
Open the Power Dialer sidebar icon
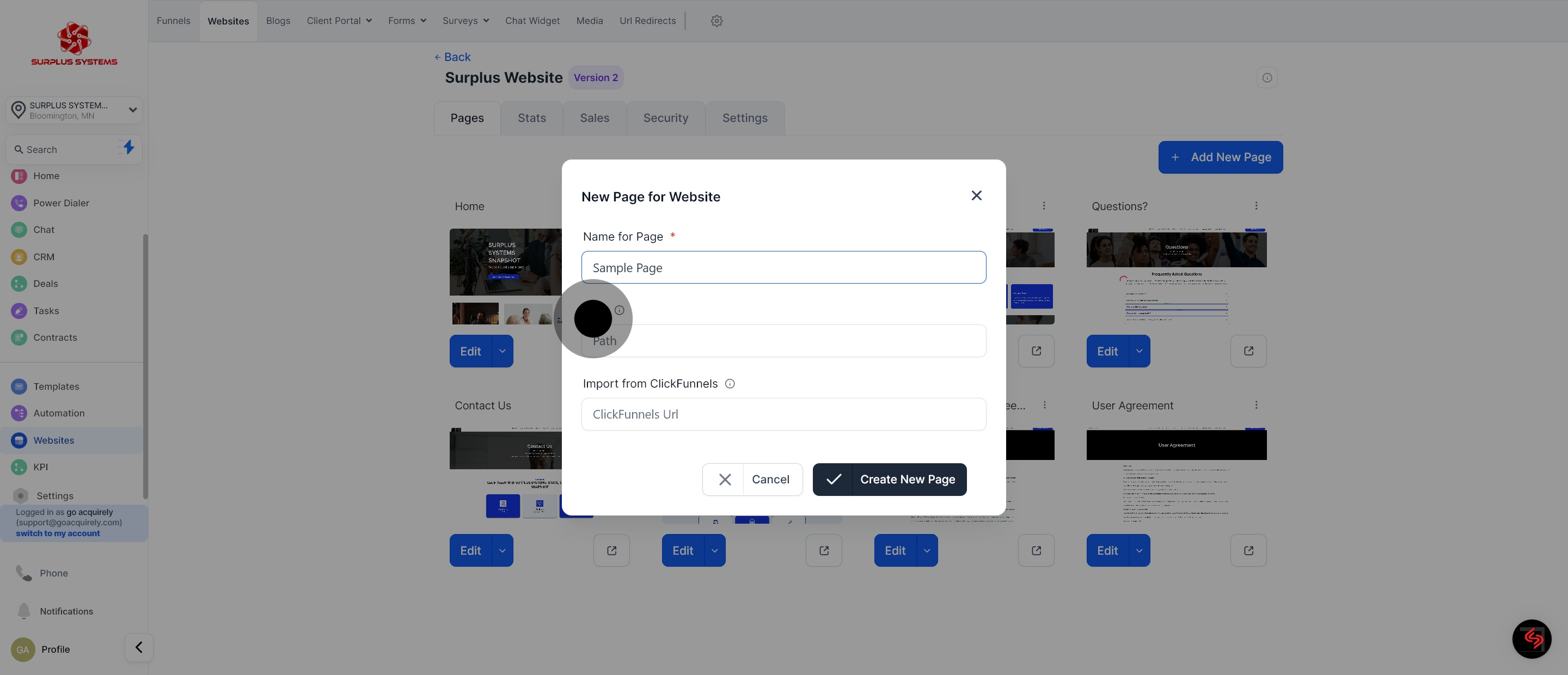click(19, 202)
